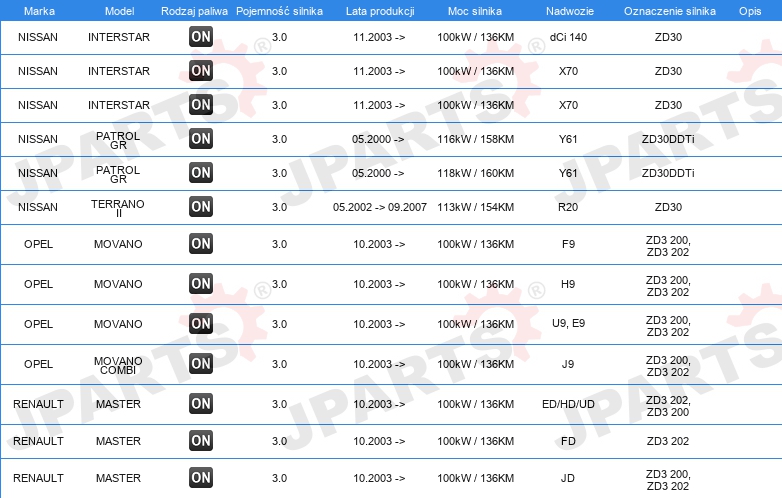Select INTERSTAR in the dCi 140 row

(119, 37)
